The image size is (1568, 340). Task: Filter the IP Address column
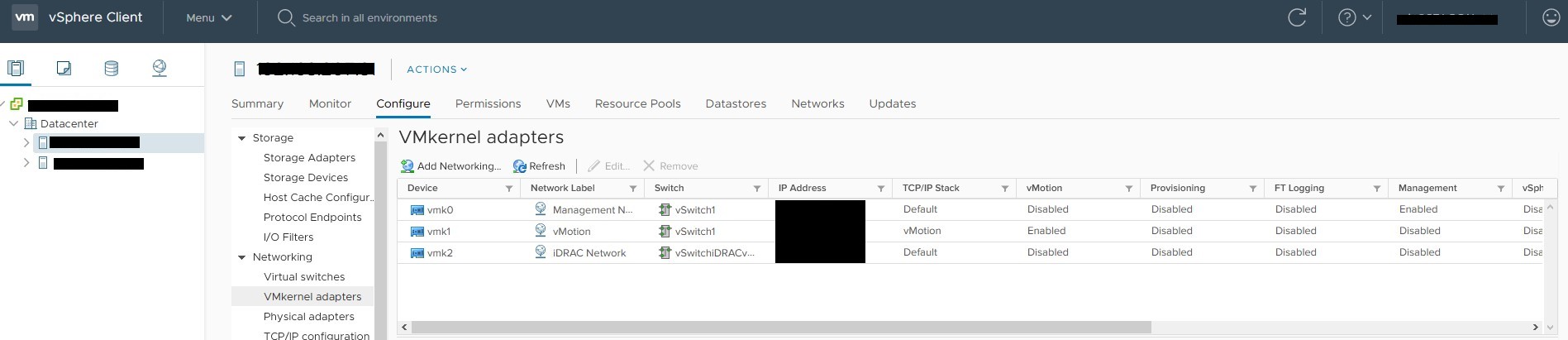881,189
